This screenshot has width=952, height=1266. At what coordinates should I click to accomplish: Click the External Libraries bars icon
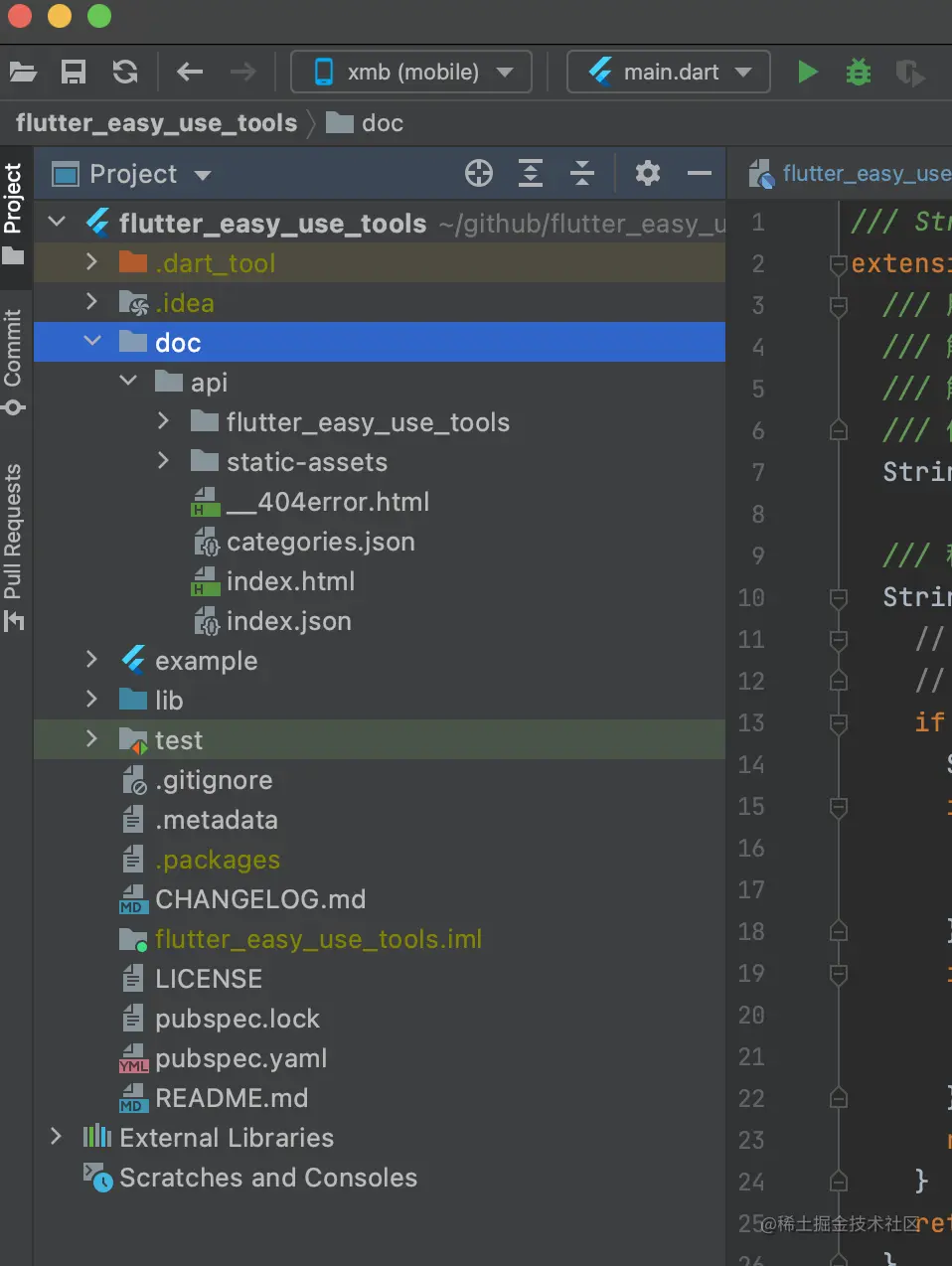pos(97,1136)
